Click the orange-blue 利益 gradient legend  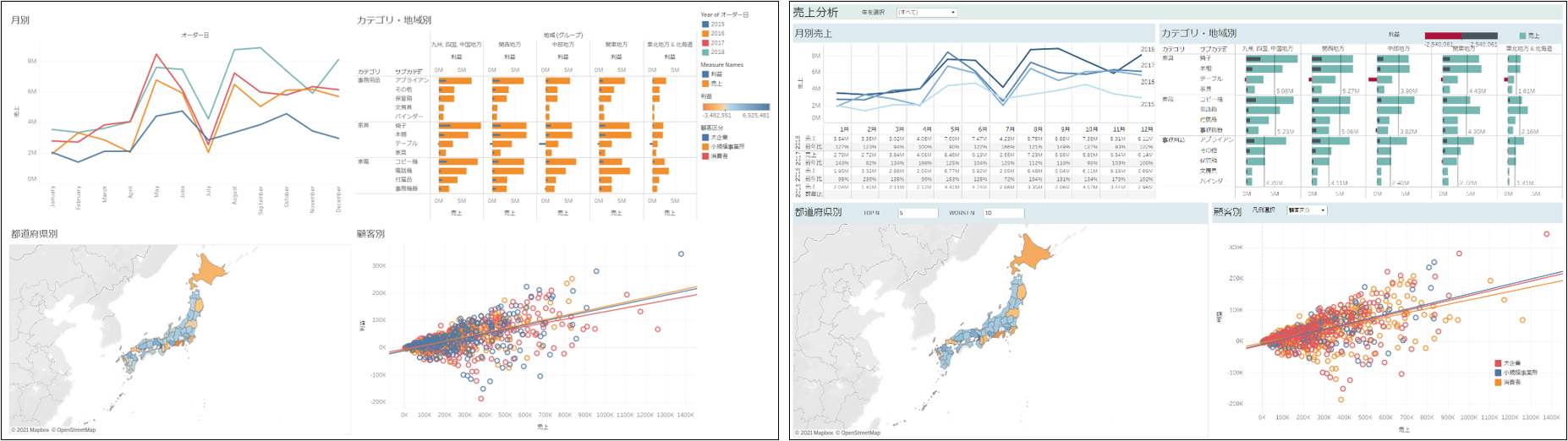(735, 107)
